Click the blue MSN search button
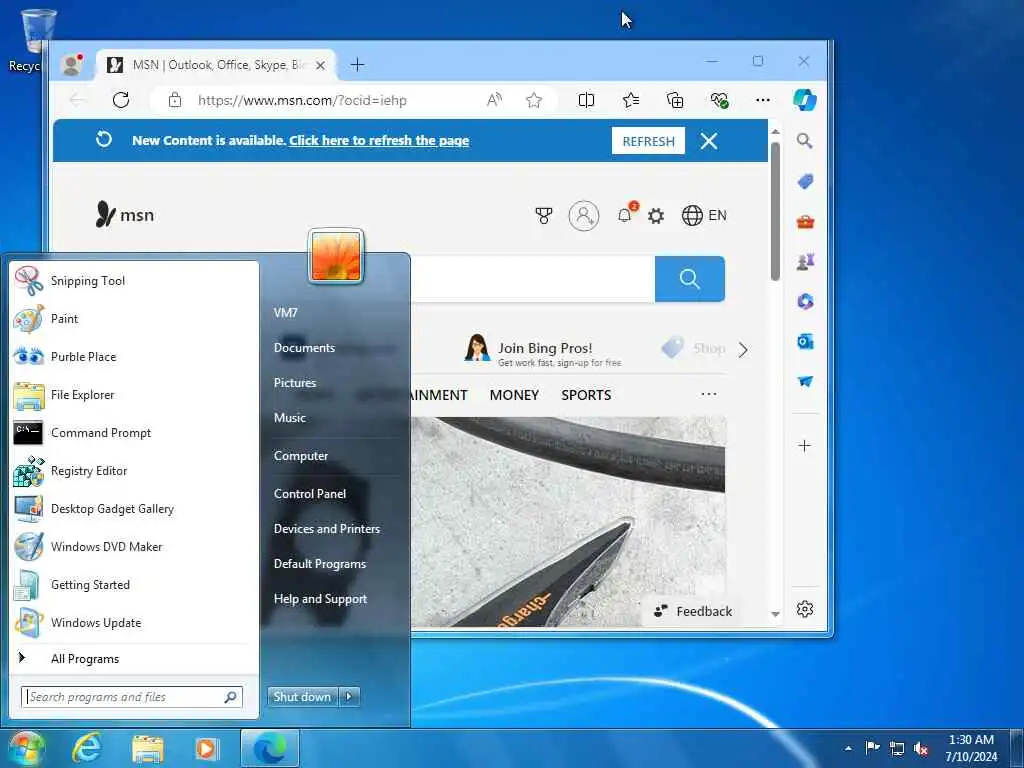Screen dimensions: 1024x768 pos(690,279)
